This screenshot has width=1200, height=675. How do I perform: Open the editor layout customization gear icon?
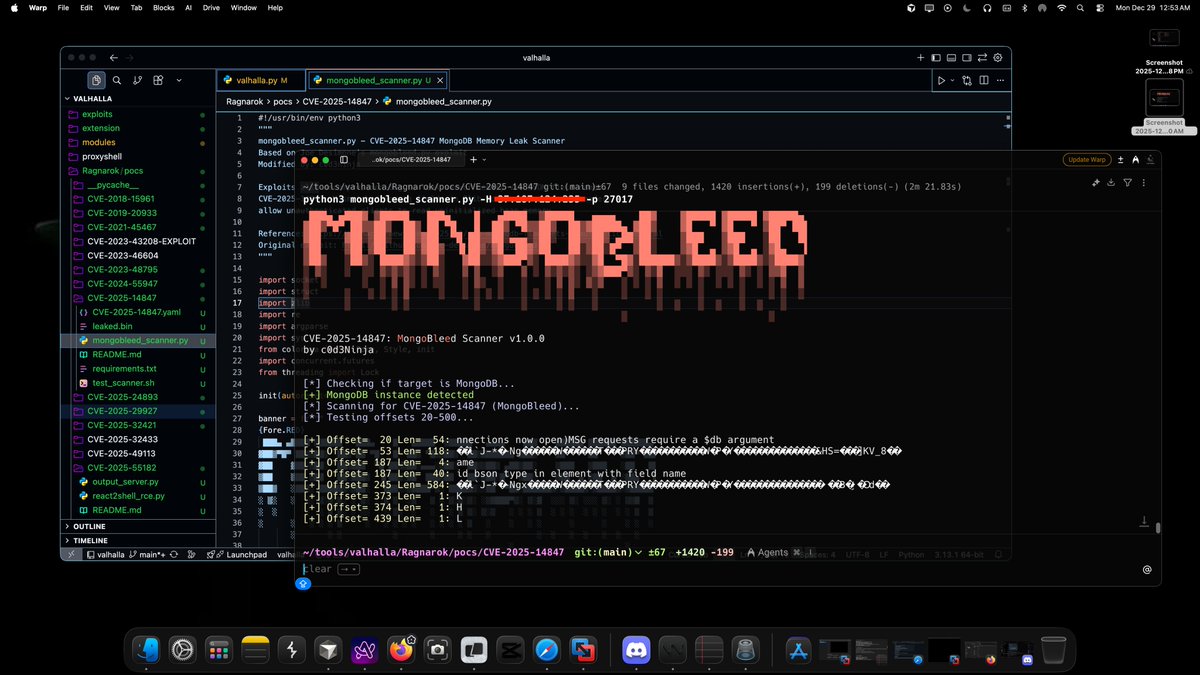pyautogui.click(x=998, y=58)
